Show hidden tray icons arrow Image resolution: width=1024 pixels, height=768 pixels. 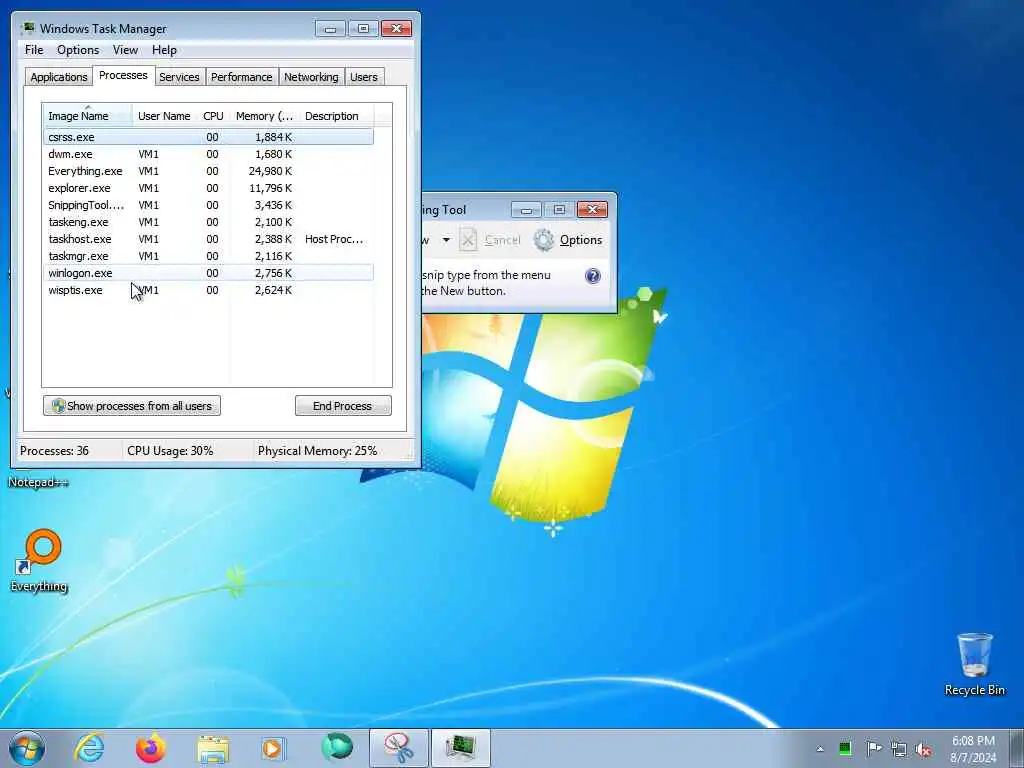820,749
